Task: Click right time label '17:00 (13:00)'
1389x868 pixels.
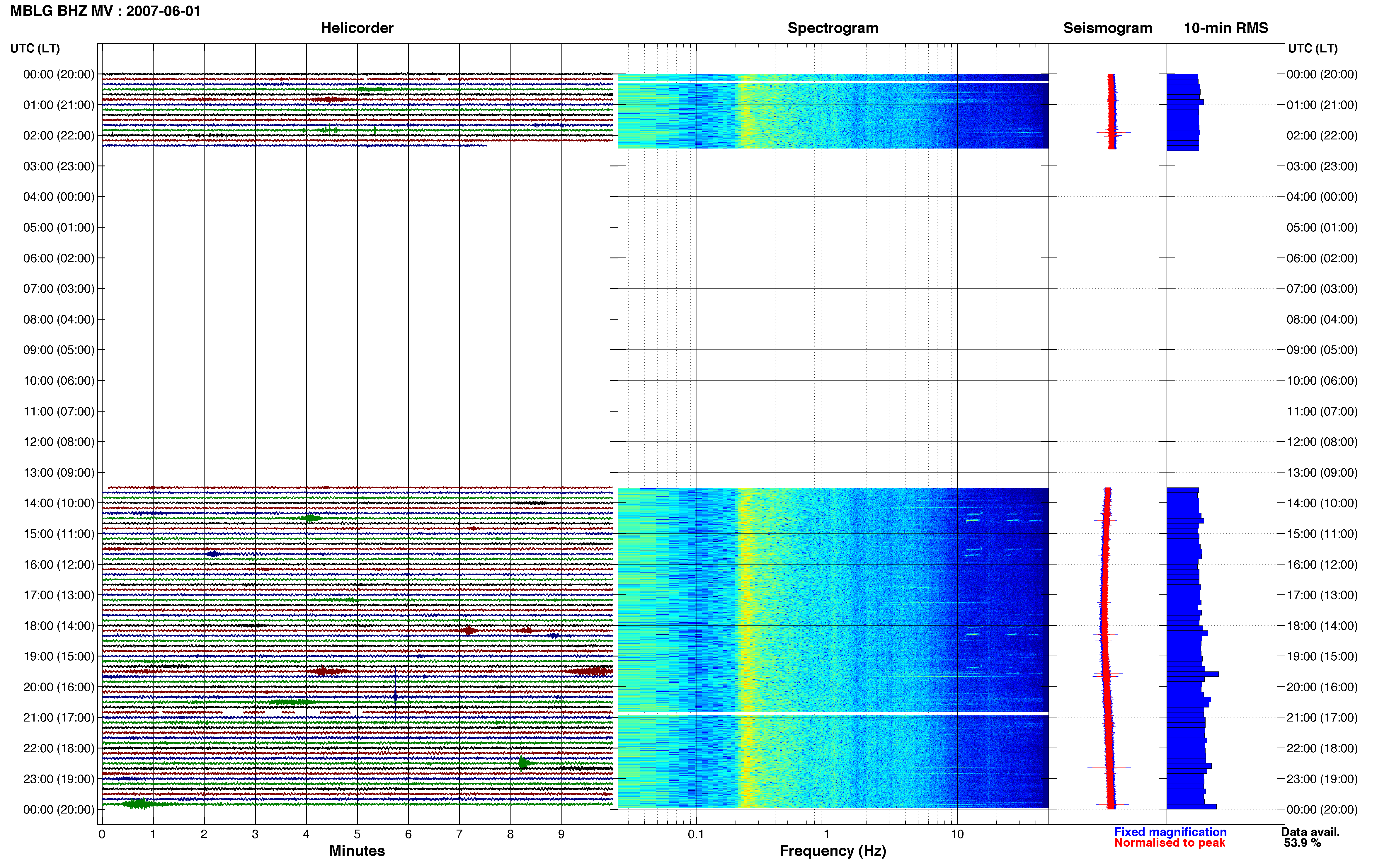Action: click(1322, 595)
